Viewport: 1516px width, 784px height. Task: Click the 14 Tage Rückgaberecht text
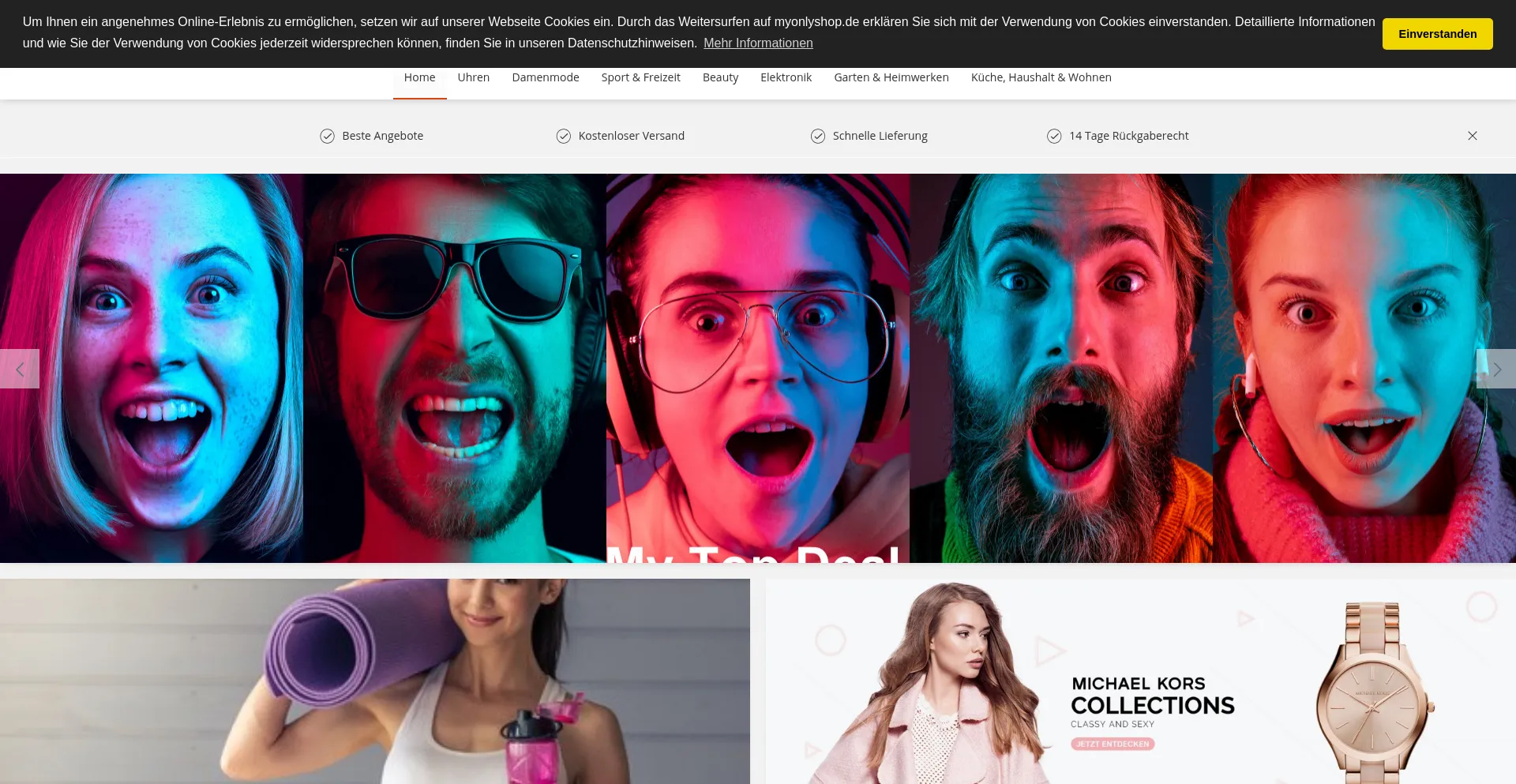tap(1129, 136)
